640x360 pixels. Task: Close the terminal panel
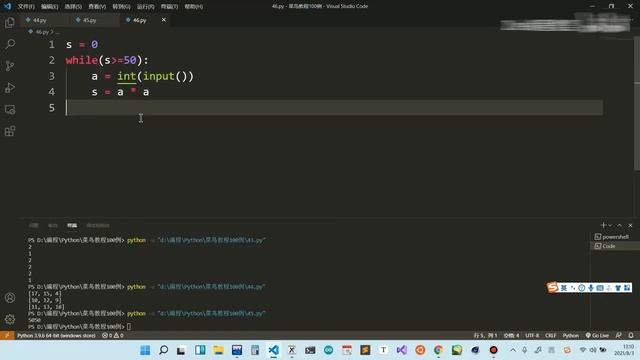click(630, 225)
